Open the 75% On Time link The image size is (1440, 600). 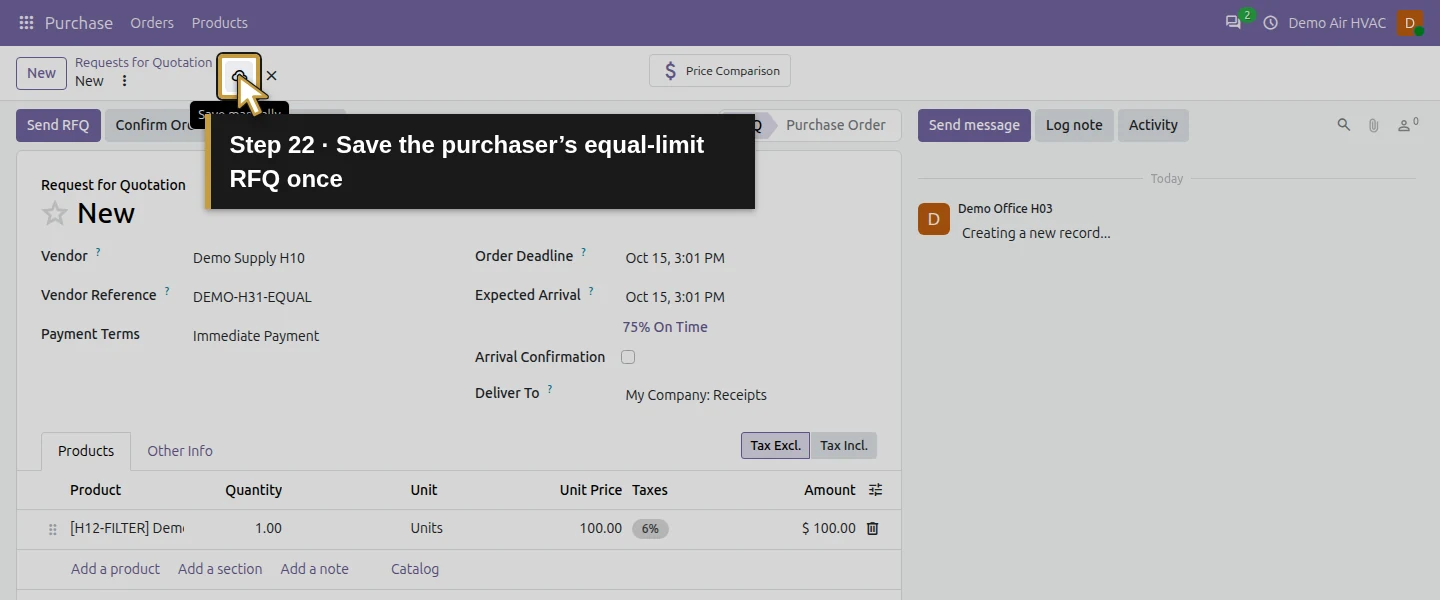click(665, 327)
